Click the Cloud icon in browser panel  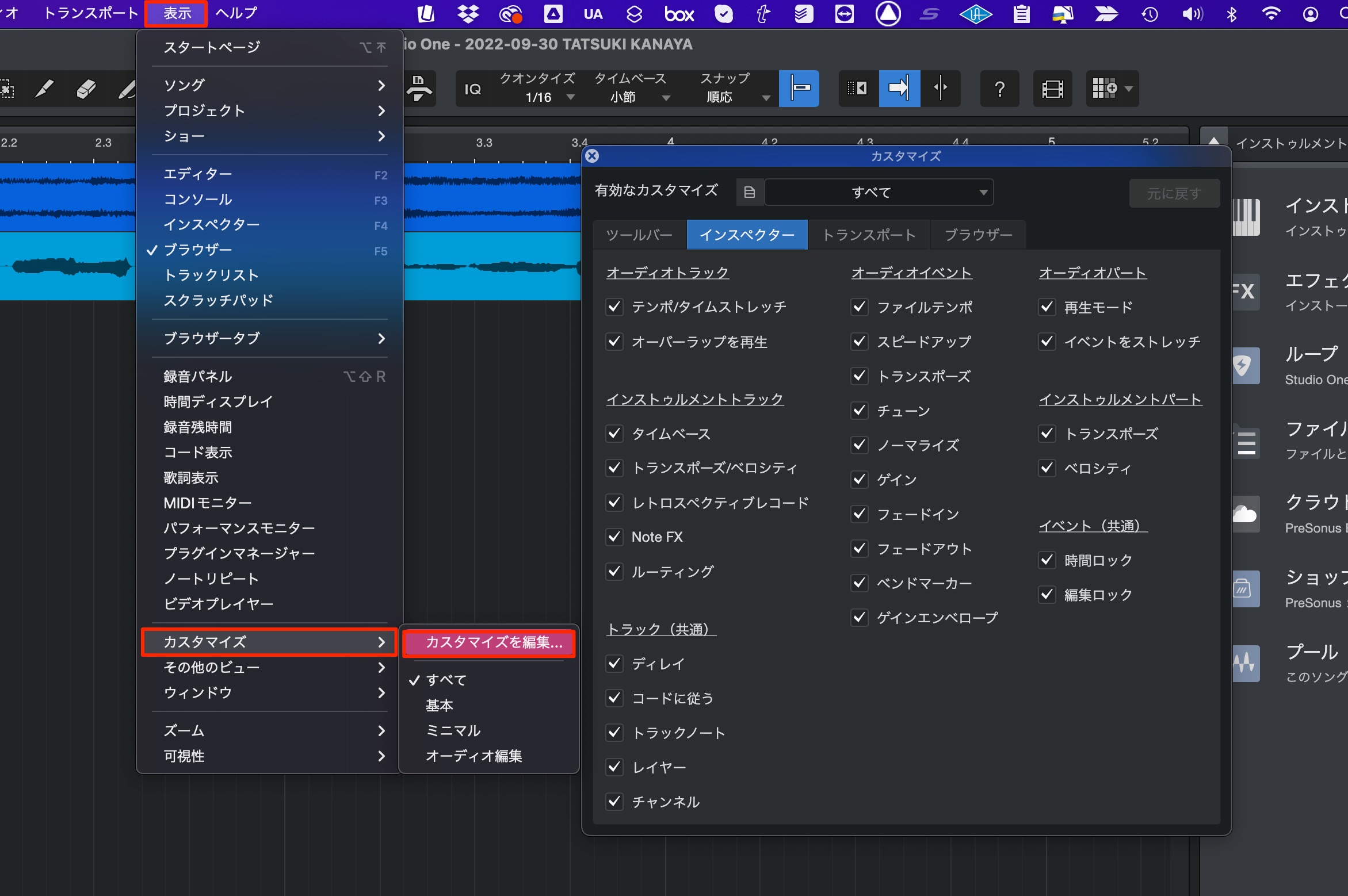(x=1245, y=514)
